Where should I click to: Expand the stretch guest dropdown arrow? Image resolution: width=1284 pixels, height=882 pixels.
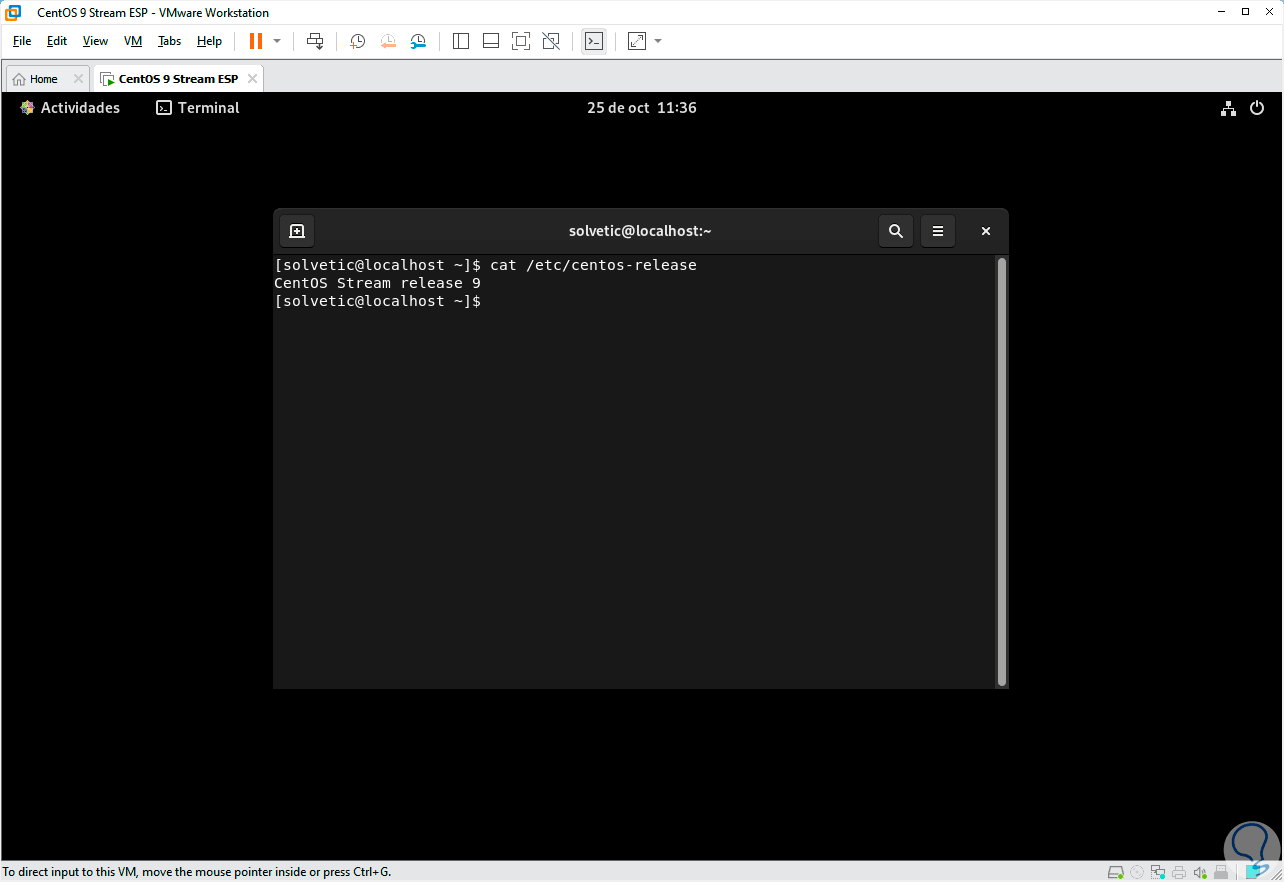tap(658, 41)
